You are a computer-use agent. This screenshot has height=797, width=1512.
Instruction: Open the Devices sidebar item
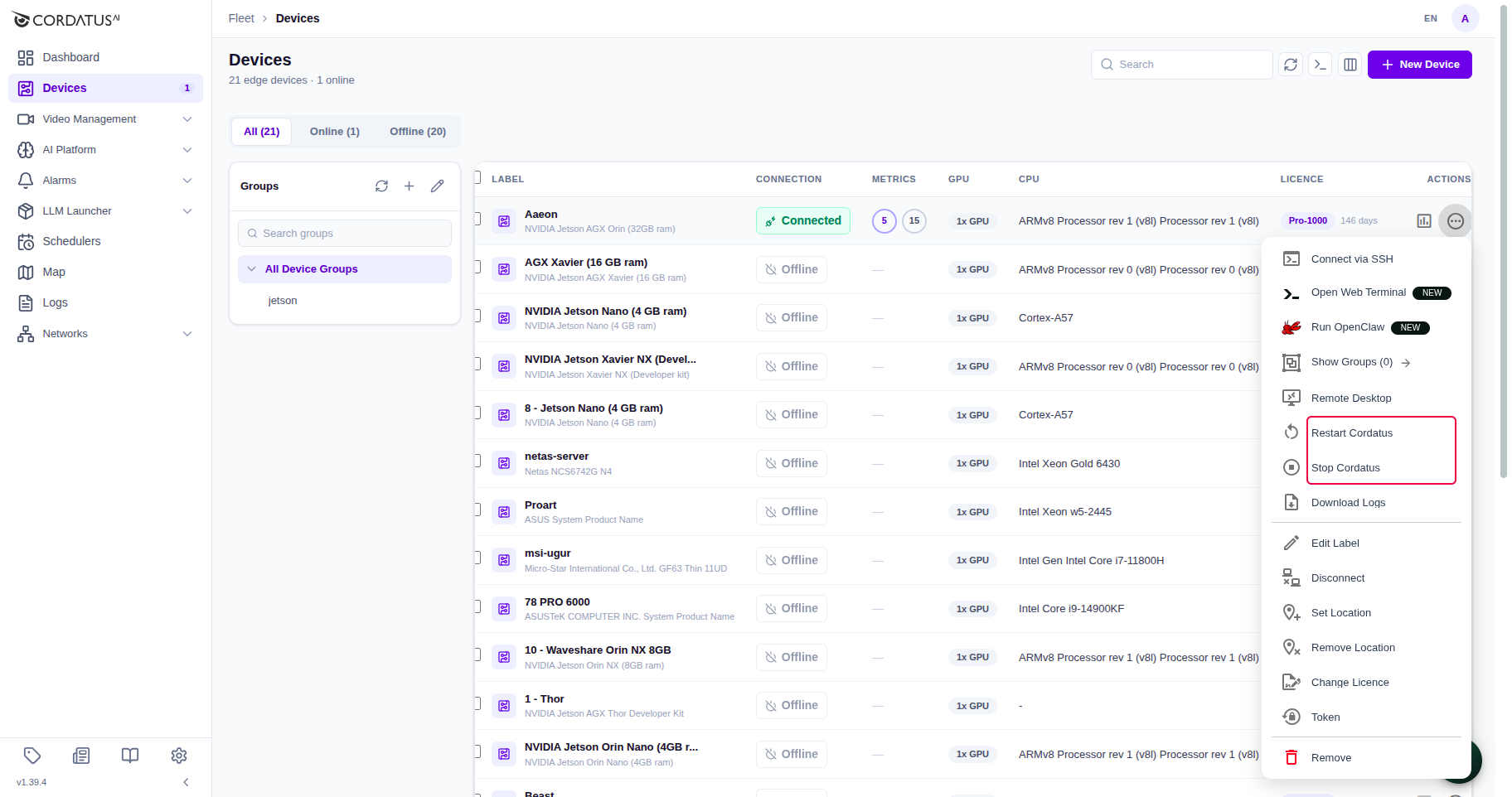105,88
